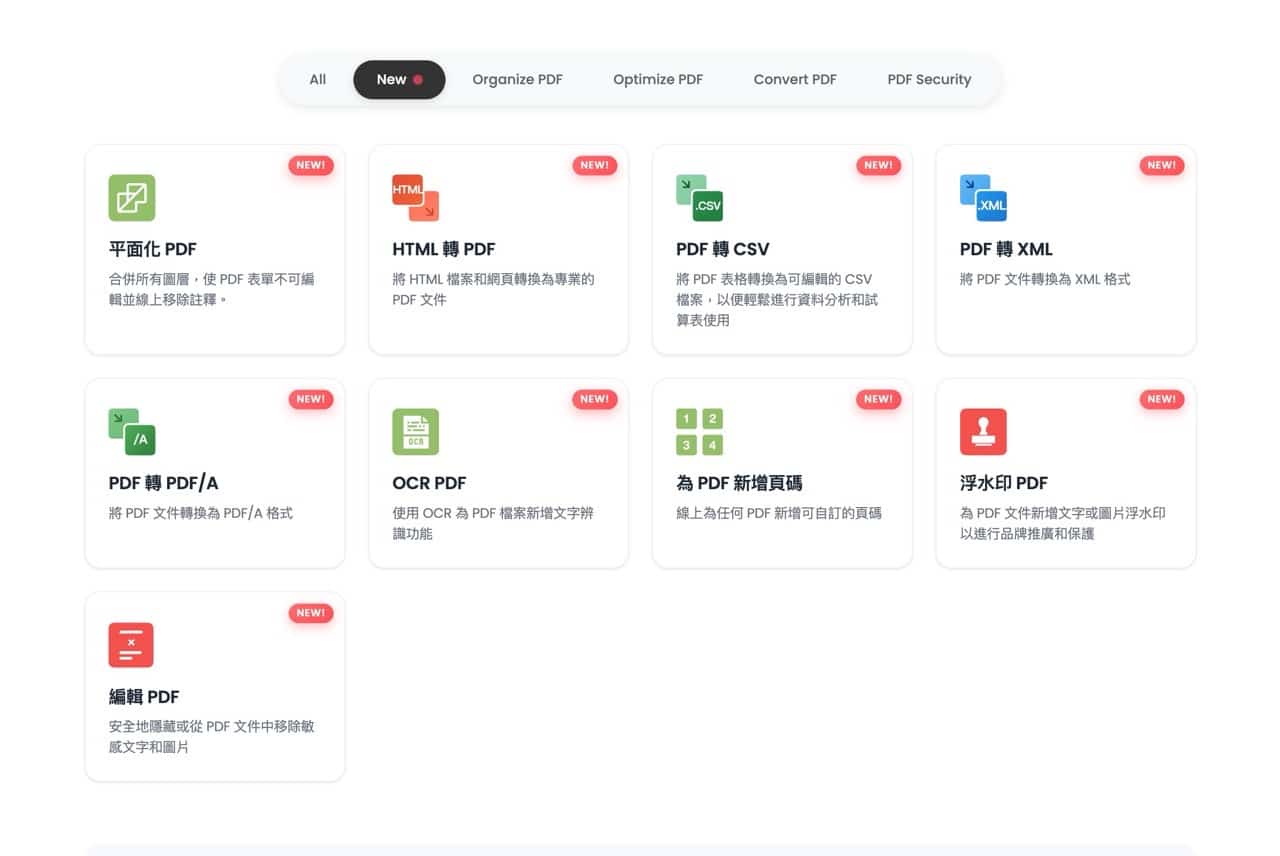The image size is (1280, 856).
Task: Open the Organize PDF category tab
Action: pyautogui.click(x=517, y=79)
